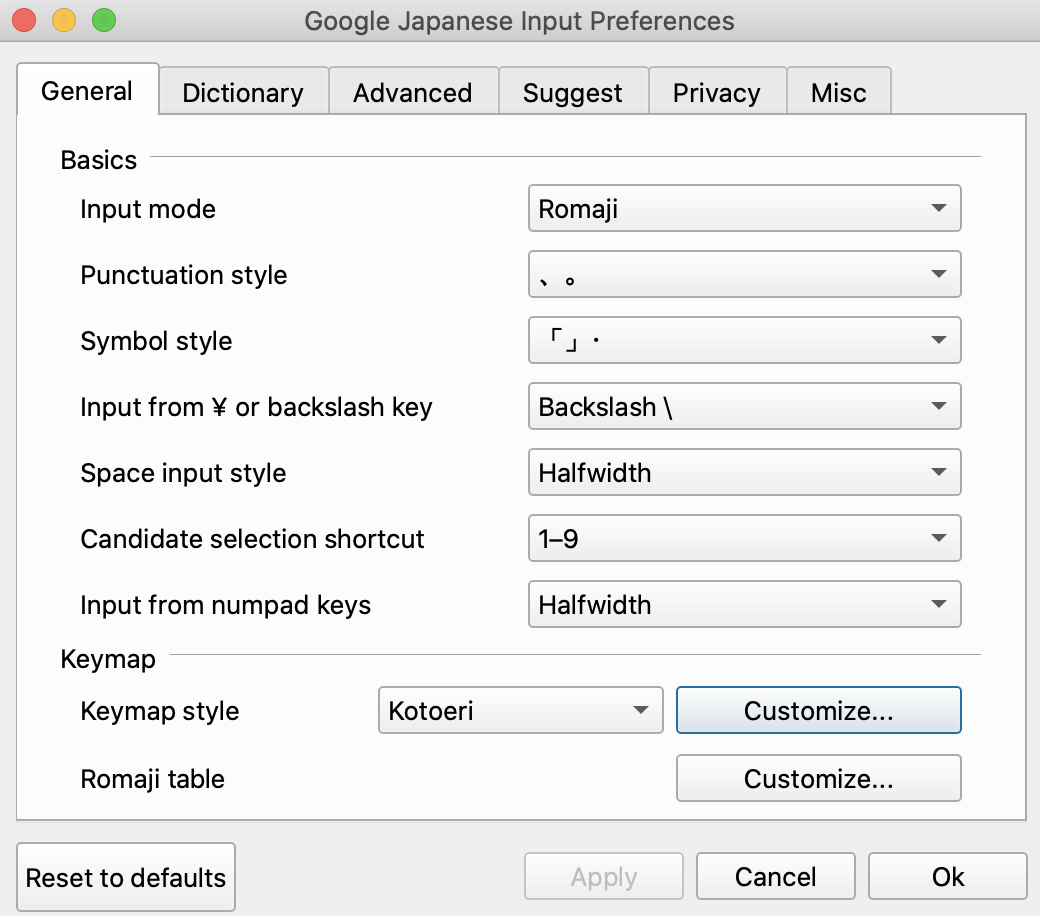This screenshot has width=1040, height=916.
Task: Change the yen or backslash key dropdown
Action: tap(744, 406)
